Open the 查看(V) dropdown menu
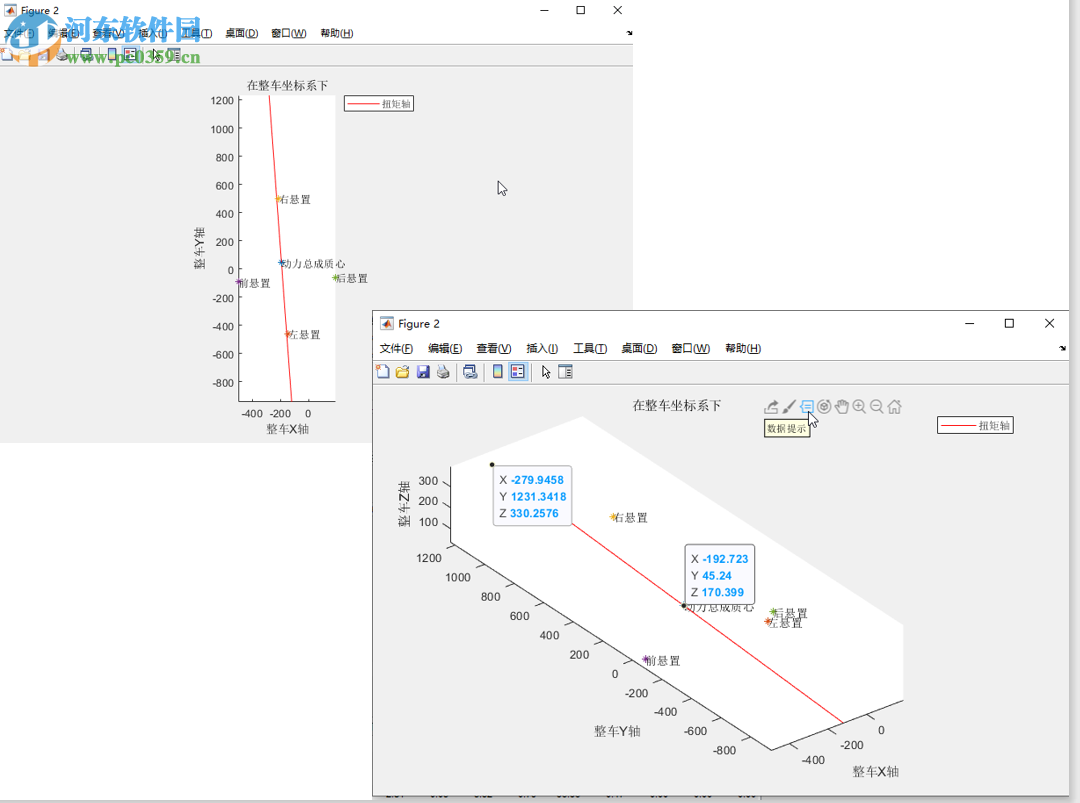This screenshot has width=1080, height=803. [493, 348]
